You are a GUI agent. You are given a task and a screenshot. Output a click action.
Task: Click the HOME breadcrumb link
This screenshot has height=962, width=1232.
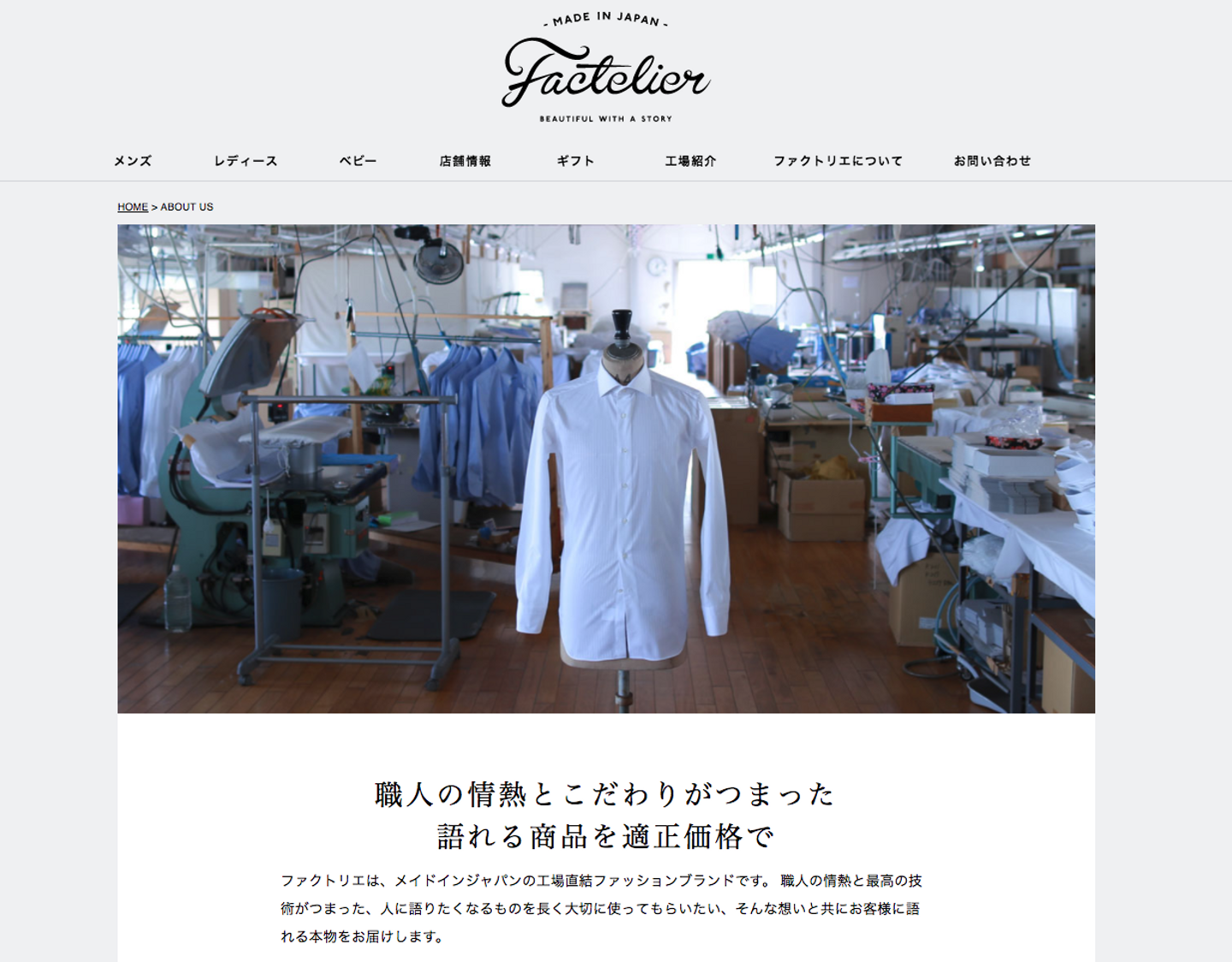133,207
